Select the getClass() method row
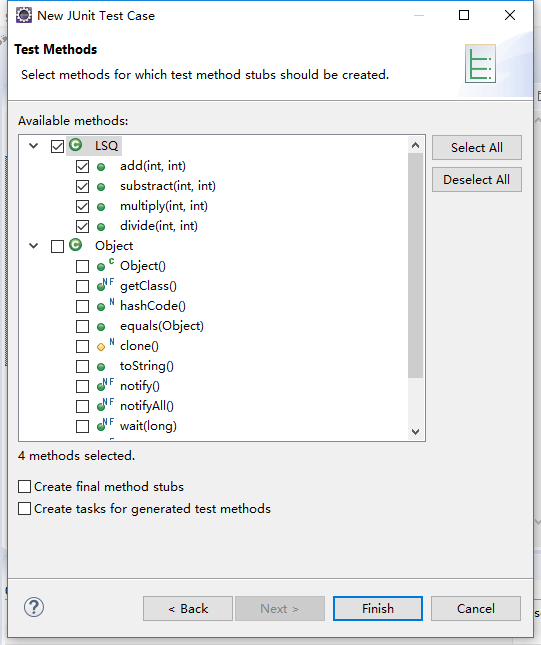541x645 pixels. 148,286
